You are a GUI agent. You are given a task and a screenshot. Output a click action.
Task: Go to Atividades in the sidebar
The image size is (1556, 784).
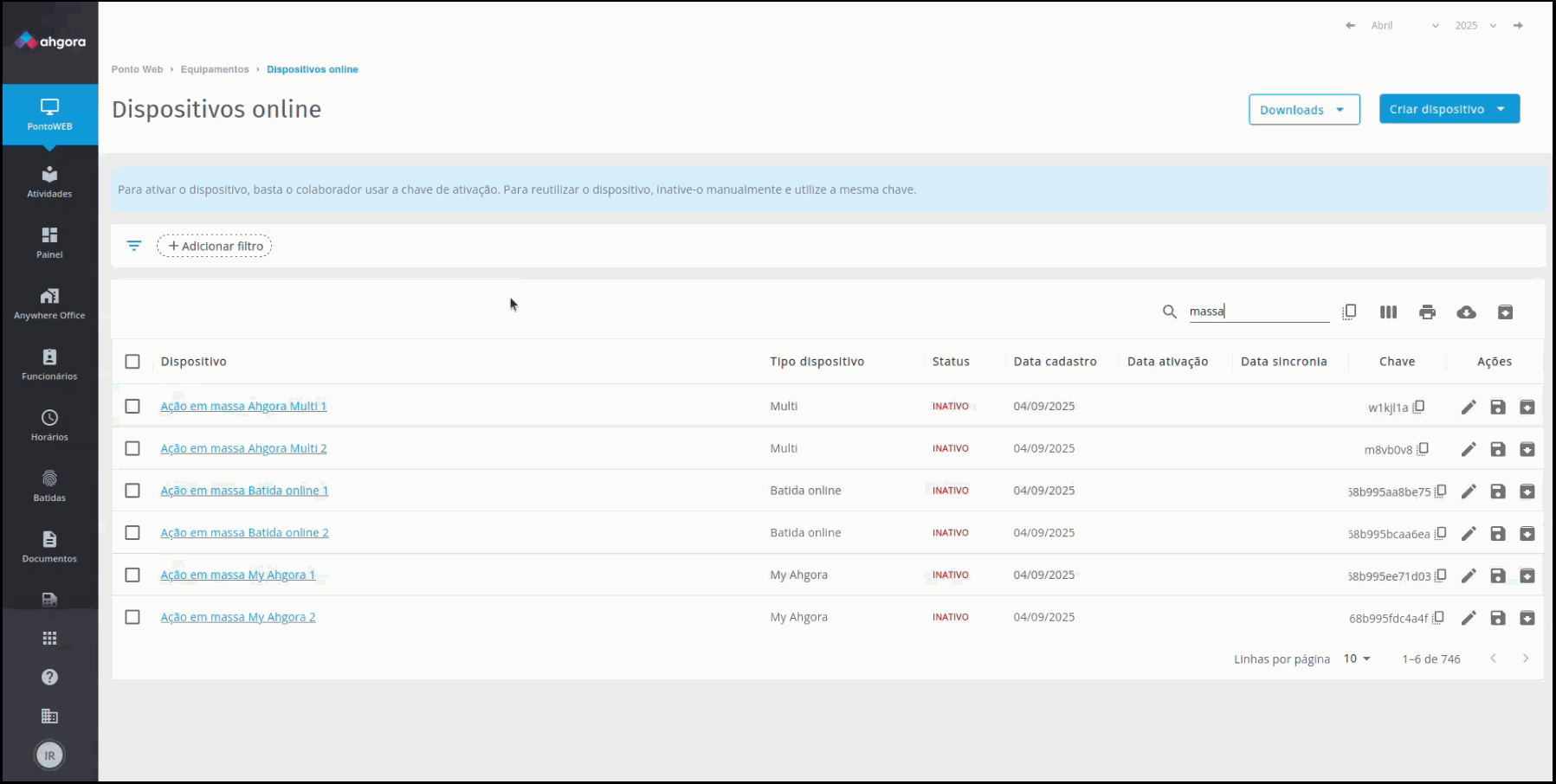point(49,182)
